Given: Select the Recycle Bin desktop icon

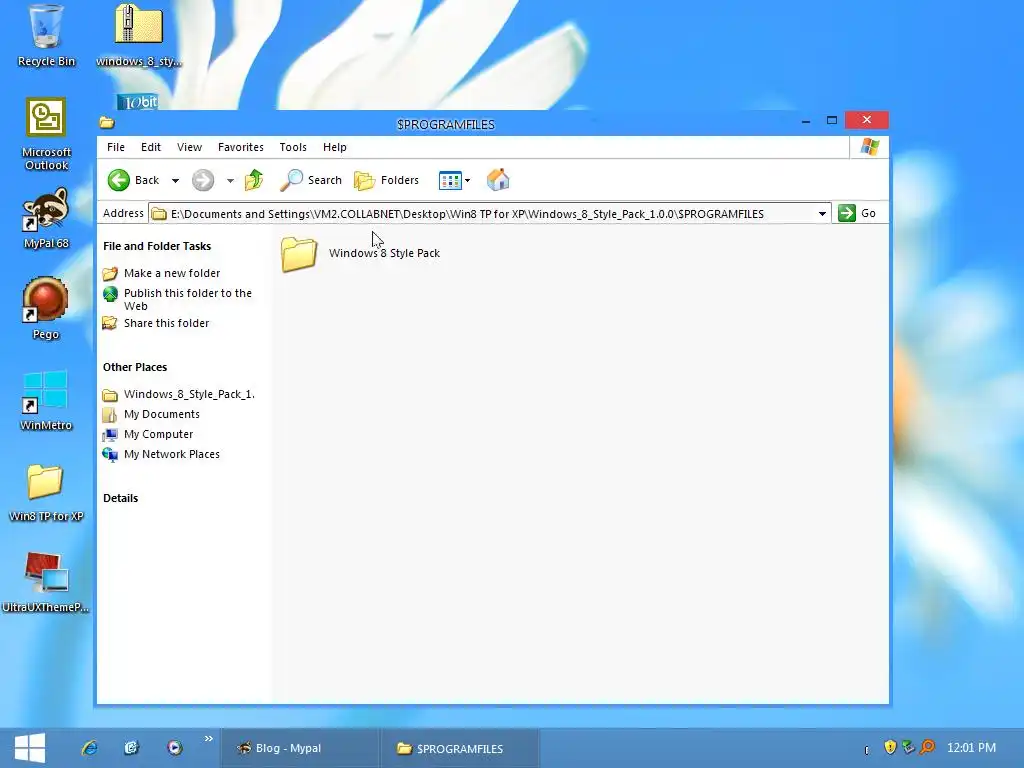Looking at the screenshot, I should point(46,37).
